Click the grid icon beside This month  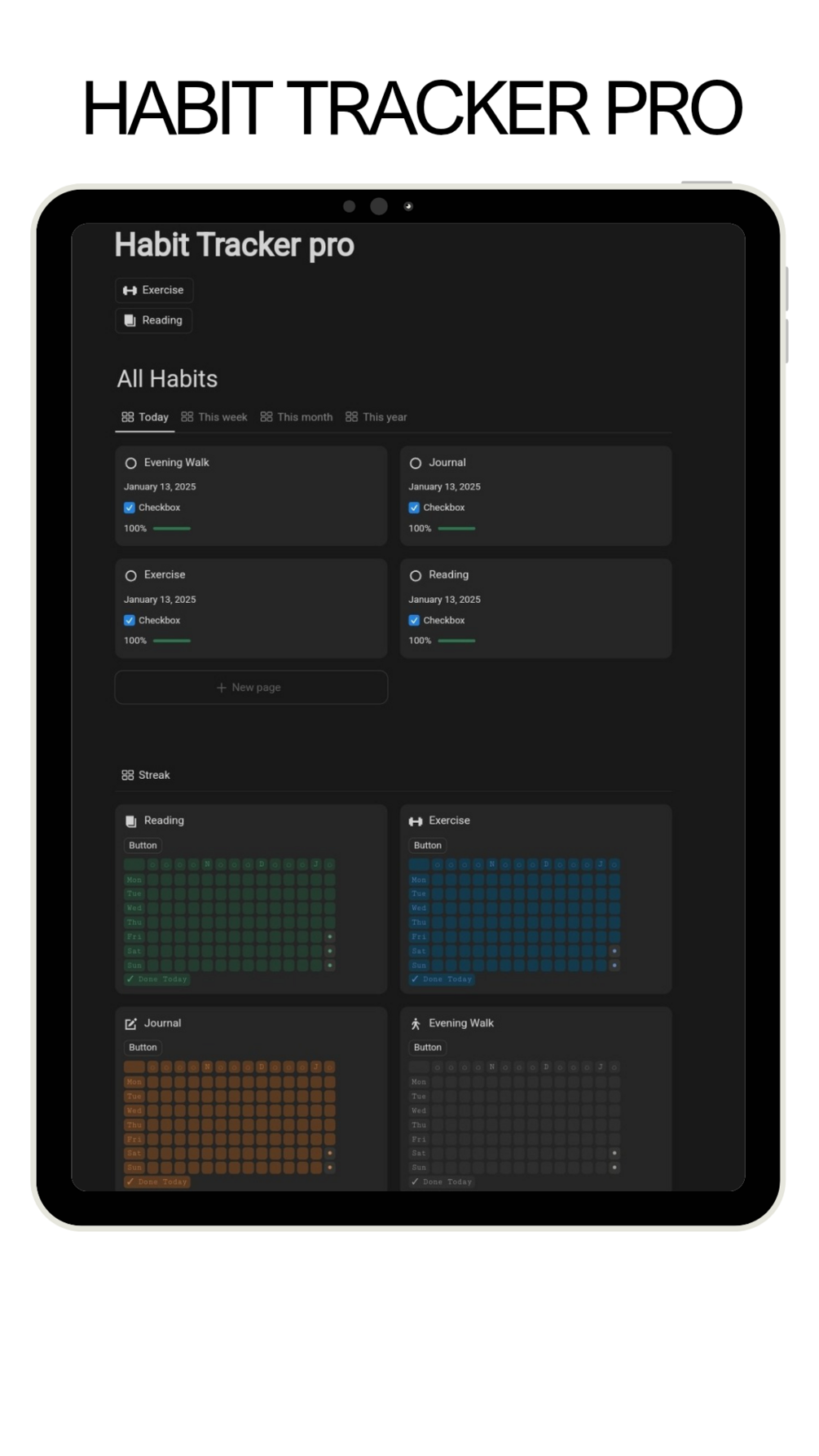(266, 416)
